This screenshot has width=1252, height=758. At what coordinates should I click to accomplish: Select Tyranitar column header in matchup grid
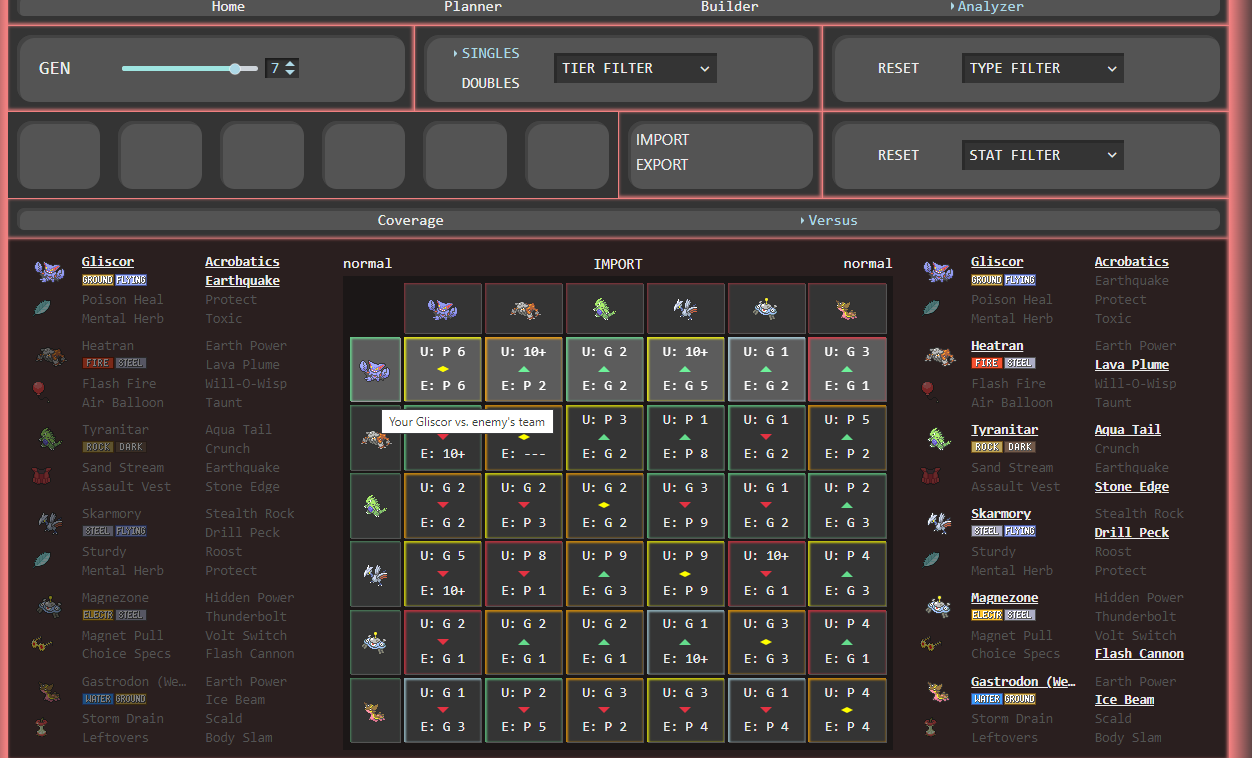pos(605,308)
